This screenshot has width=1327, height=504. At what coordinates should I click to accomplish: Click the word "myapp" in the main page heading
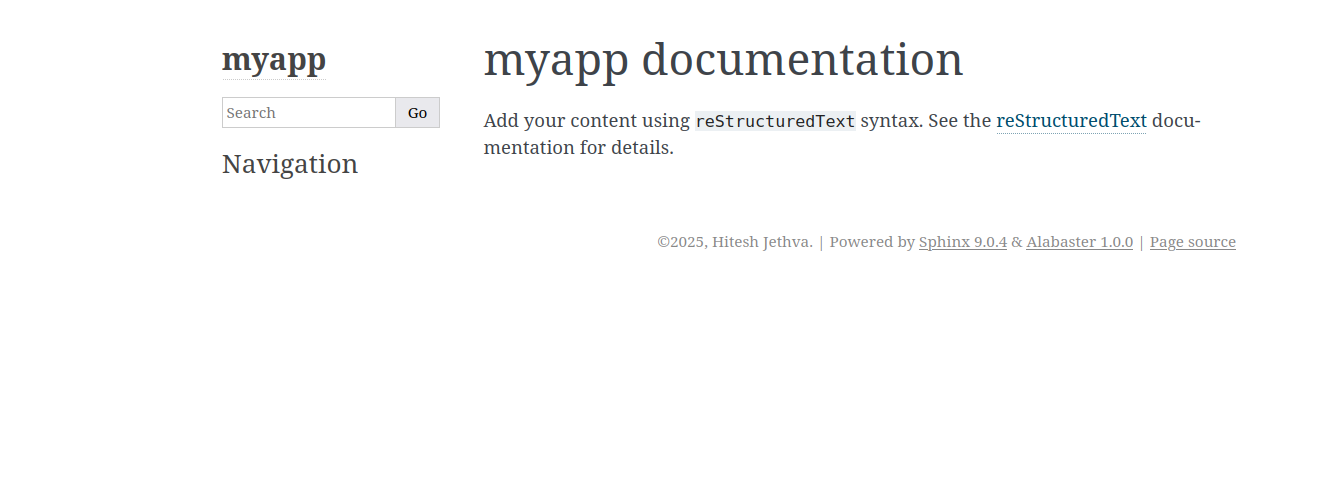coord(555,60)
